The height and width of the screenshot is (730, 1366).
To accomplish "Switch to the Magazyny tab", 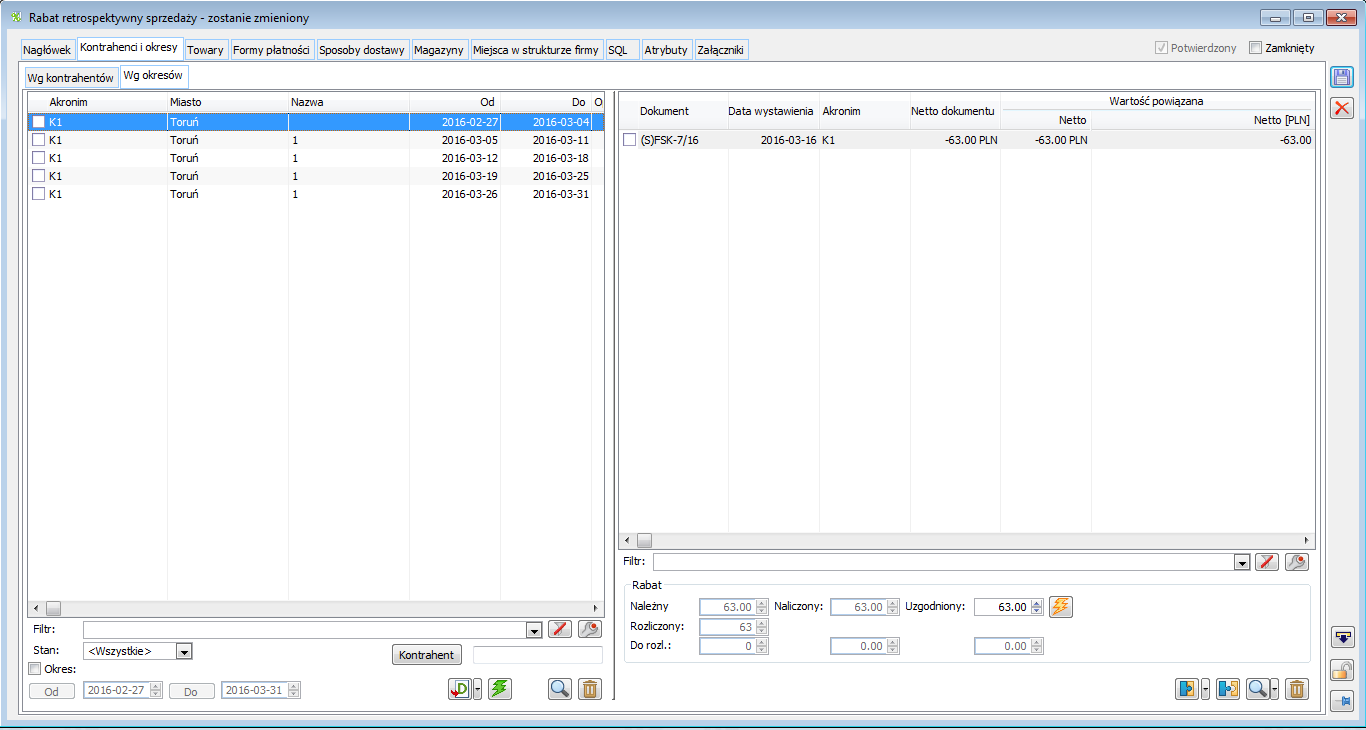I will (439, 49).
